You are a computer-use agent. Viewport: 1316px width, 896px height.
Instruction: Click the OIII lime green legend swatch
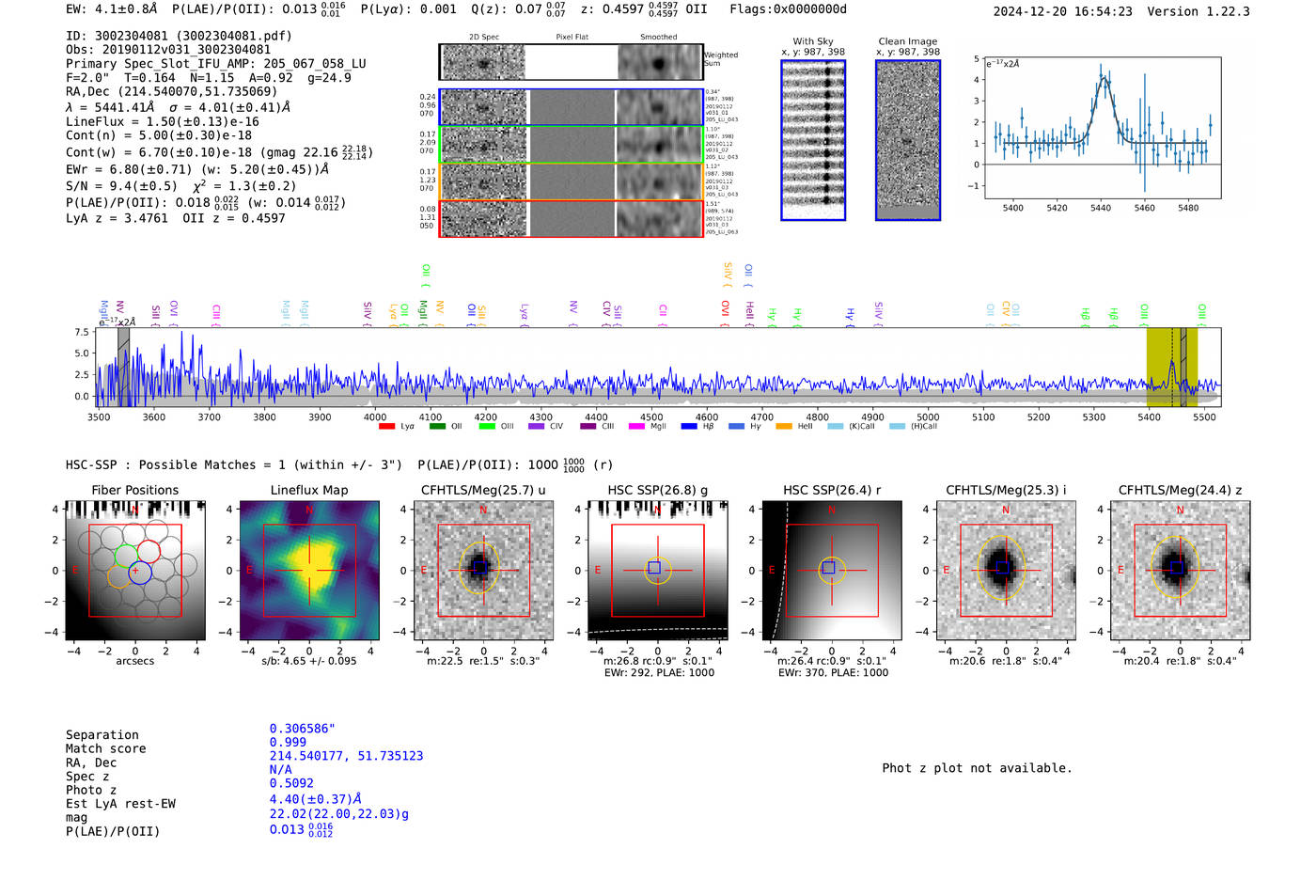point(487,427)
